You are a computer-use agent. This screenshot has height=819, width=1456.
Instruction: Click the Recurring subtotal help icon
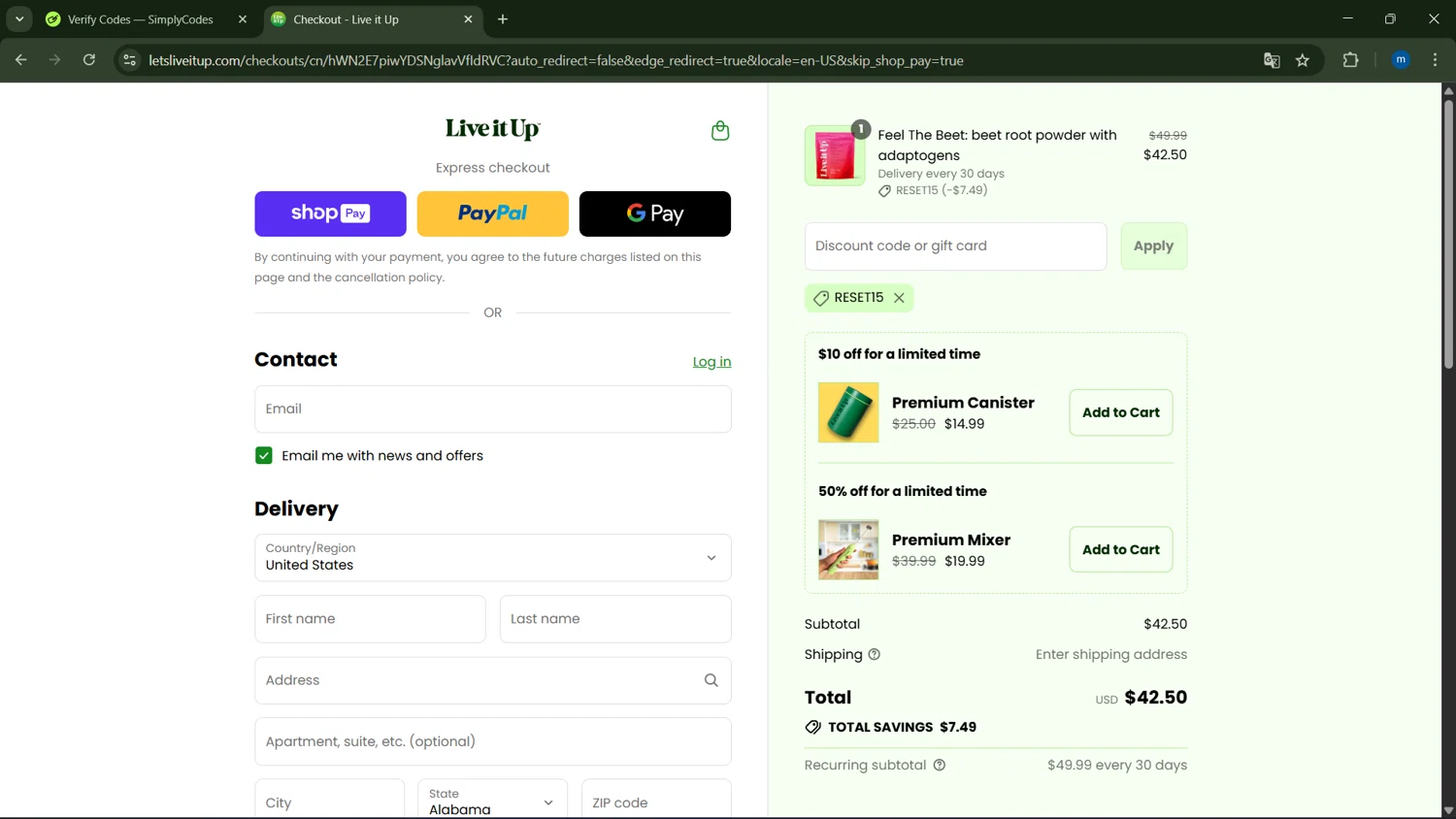click(940, 765)
